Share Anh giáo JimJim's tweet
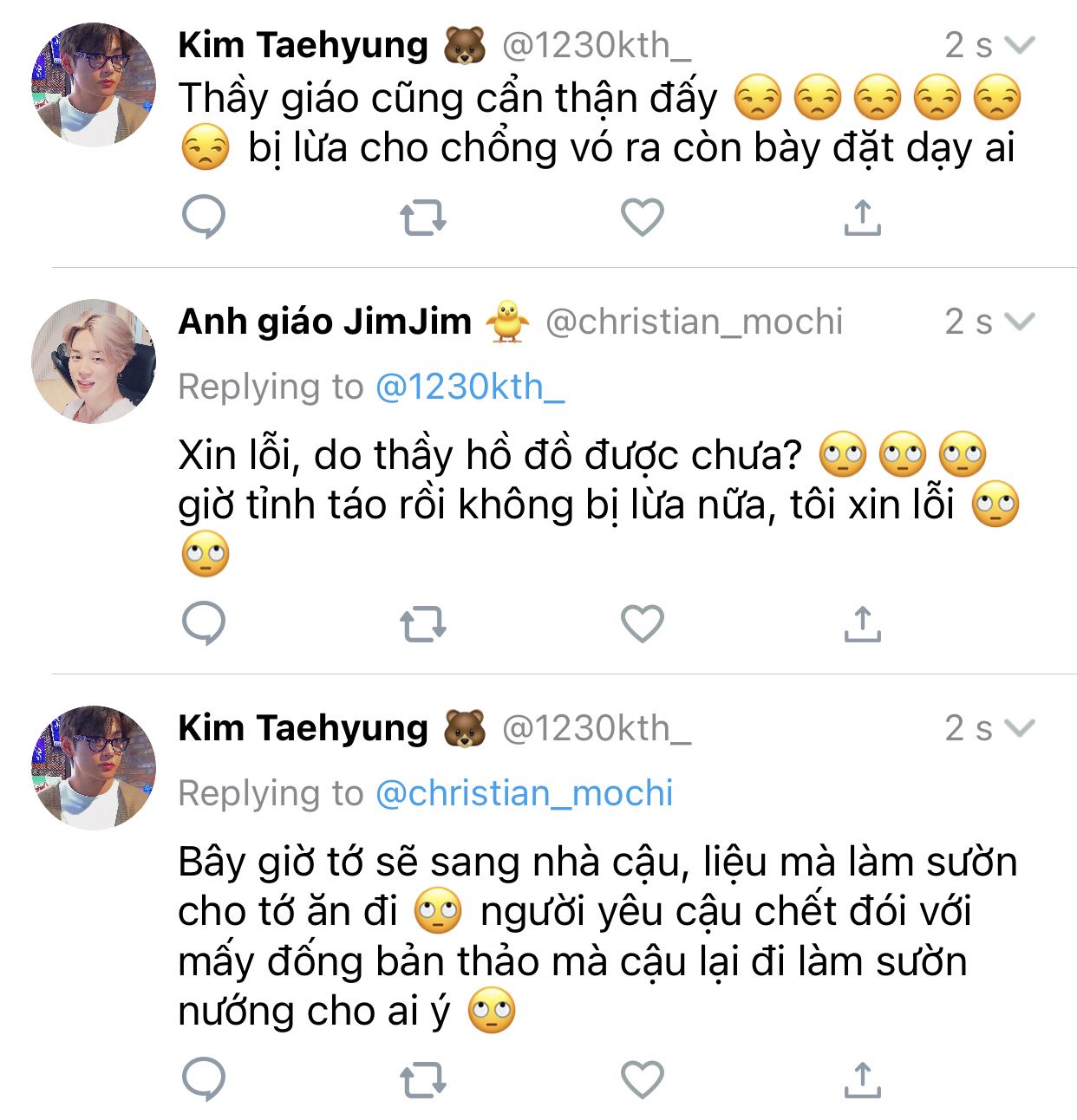The image size is (1077, 1120). 862,624
